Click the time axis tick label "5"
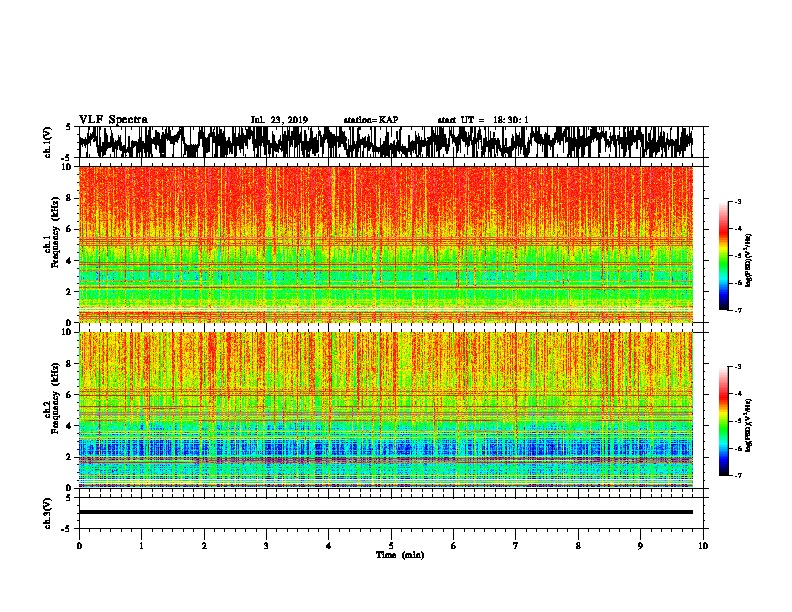 391,546
